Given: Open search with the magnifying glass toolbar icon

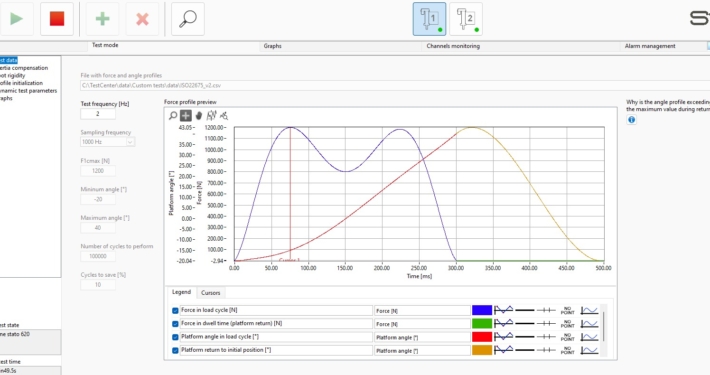Looking at the screenshot, I should [x=188, y=19].
